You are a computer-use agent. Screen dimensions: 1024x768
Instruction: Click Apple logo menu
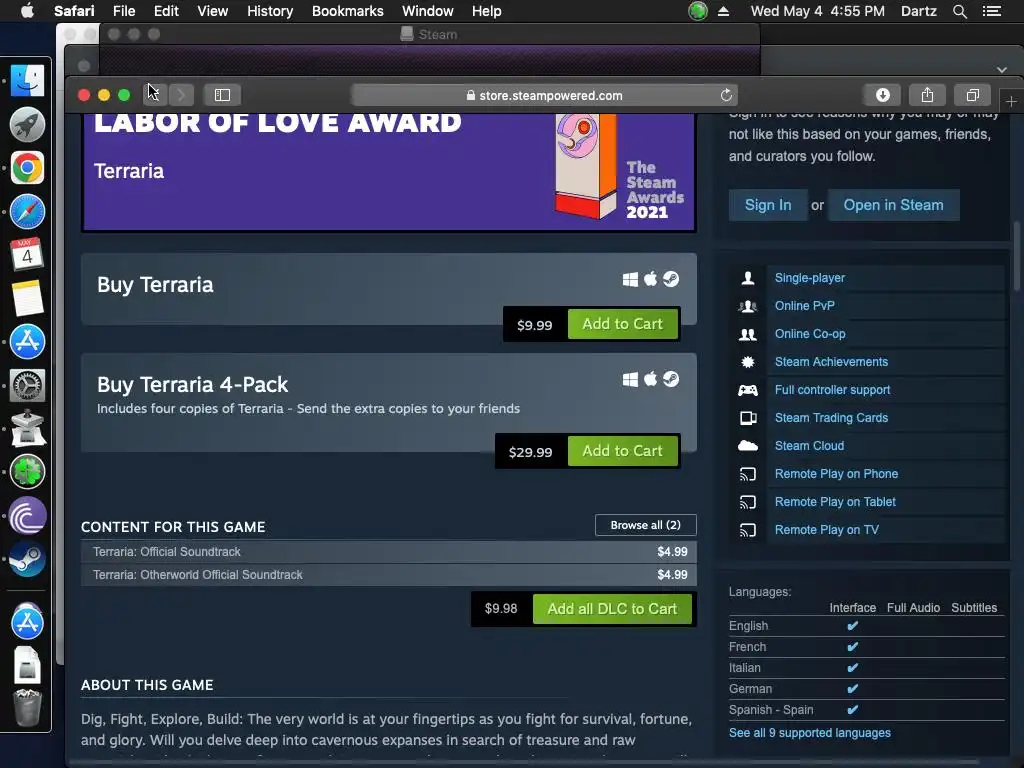coord(27,11)
